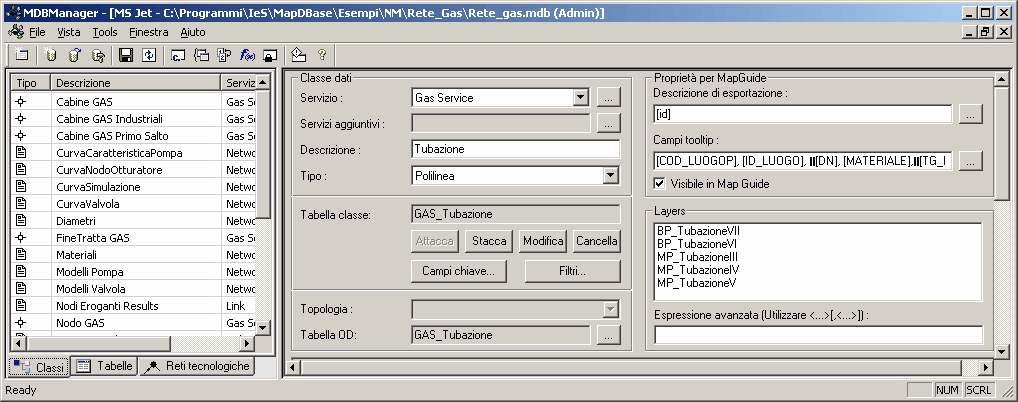The height and width of the screenshot is (402, 1018).
Task: Open the Topologia dropdown arrow
Action: tap(610, 310)
